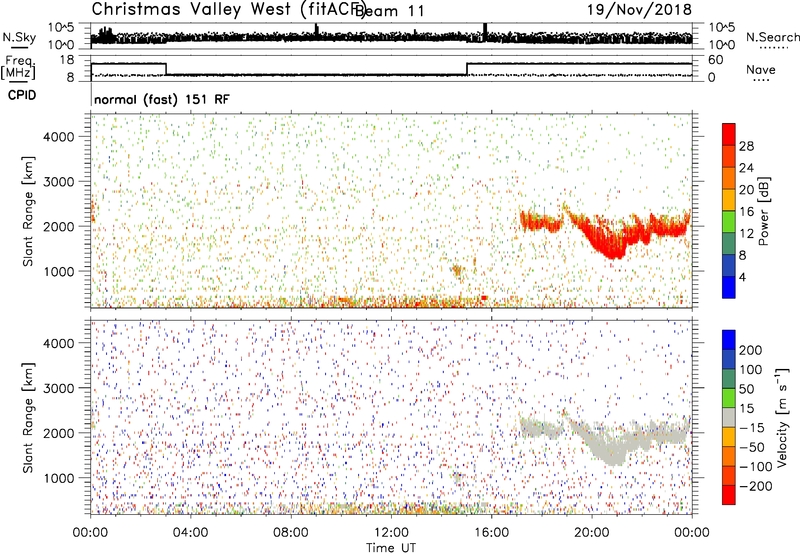
Task: Click the 'N.Sky' legend label
Action: point(19,37)
